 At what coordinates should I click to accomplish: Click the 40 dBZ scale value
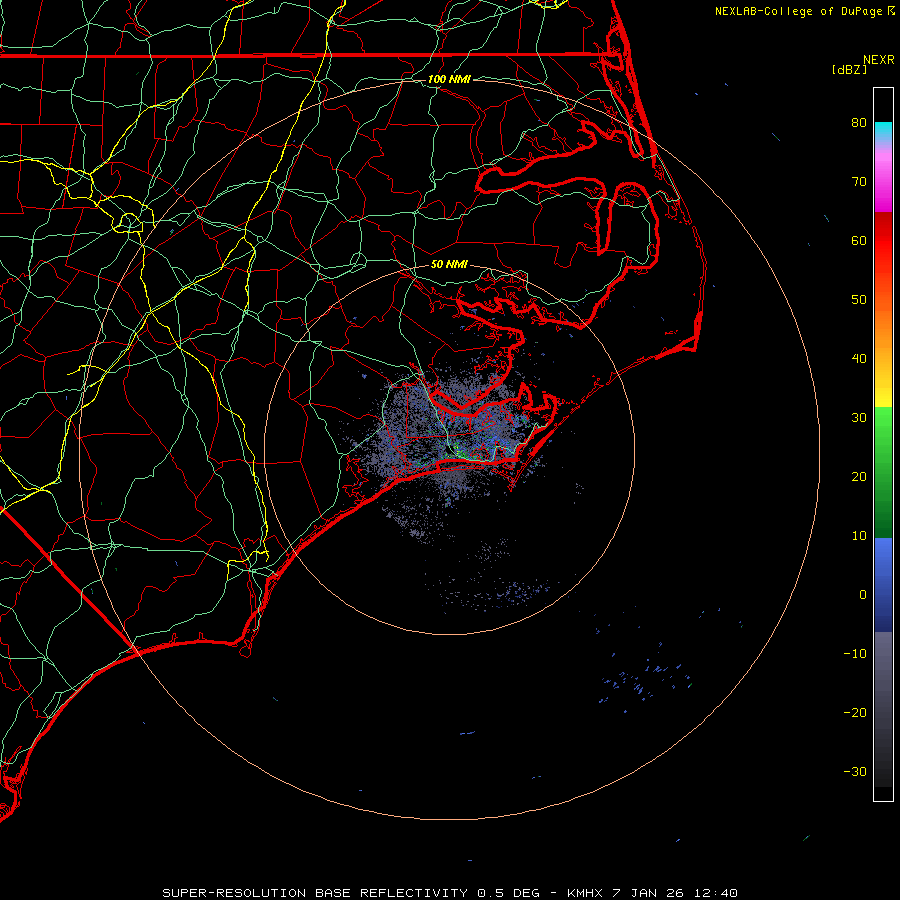(859, 359)
